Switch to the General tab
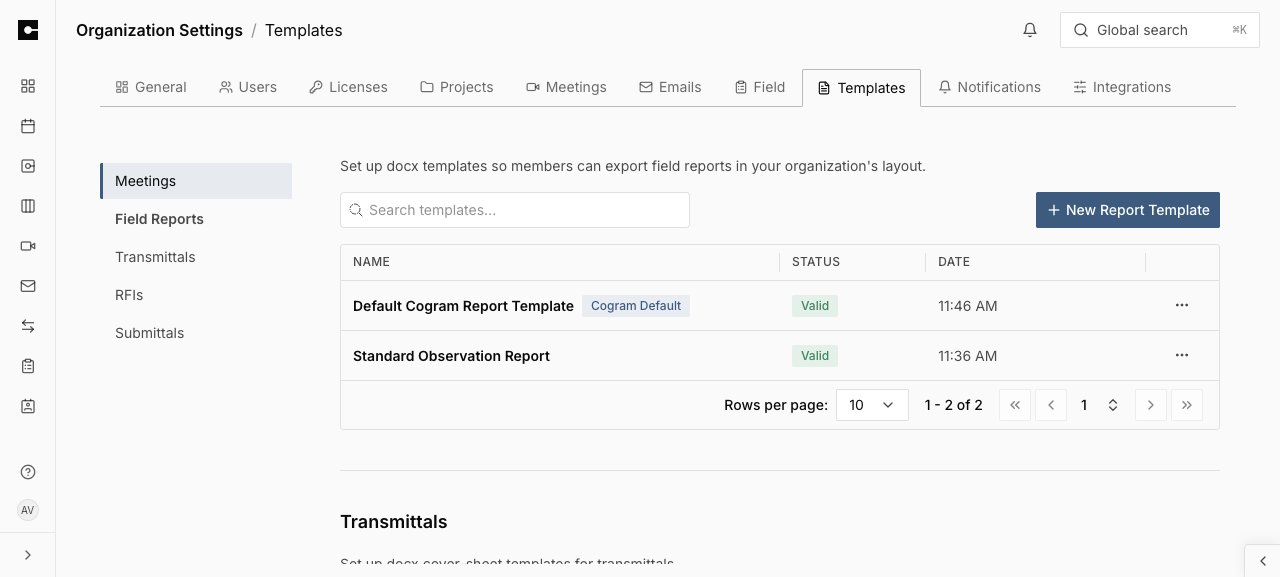The image size is (1280, 577). pos(151,87)
